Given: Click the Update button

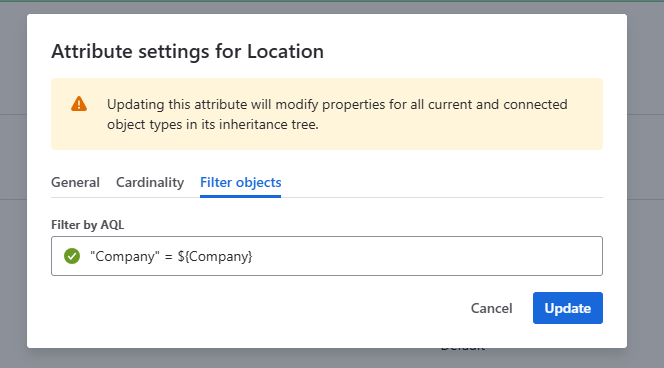Looking at the screenshot, I should click(567, 308).
